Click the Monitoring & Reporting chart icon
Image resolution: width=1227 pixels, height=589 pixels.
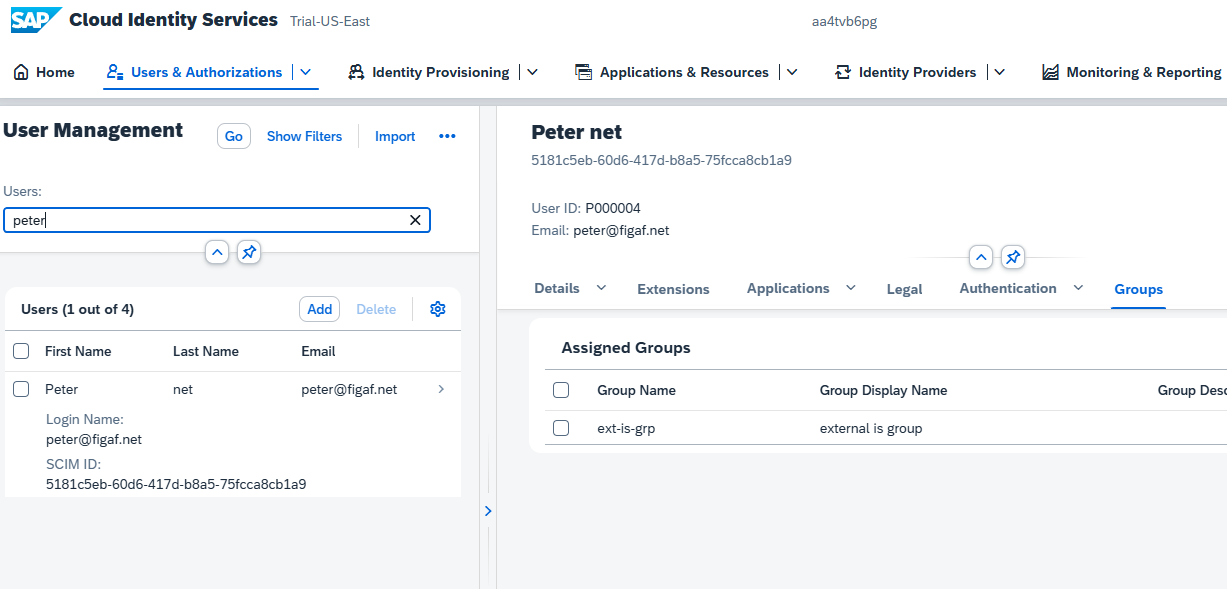pos(1050,72)
